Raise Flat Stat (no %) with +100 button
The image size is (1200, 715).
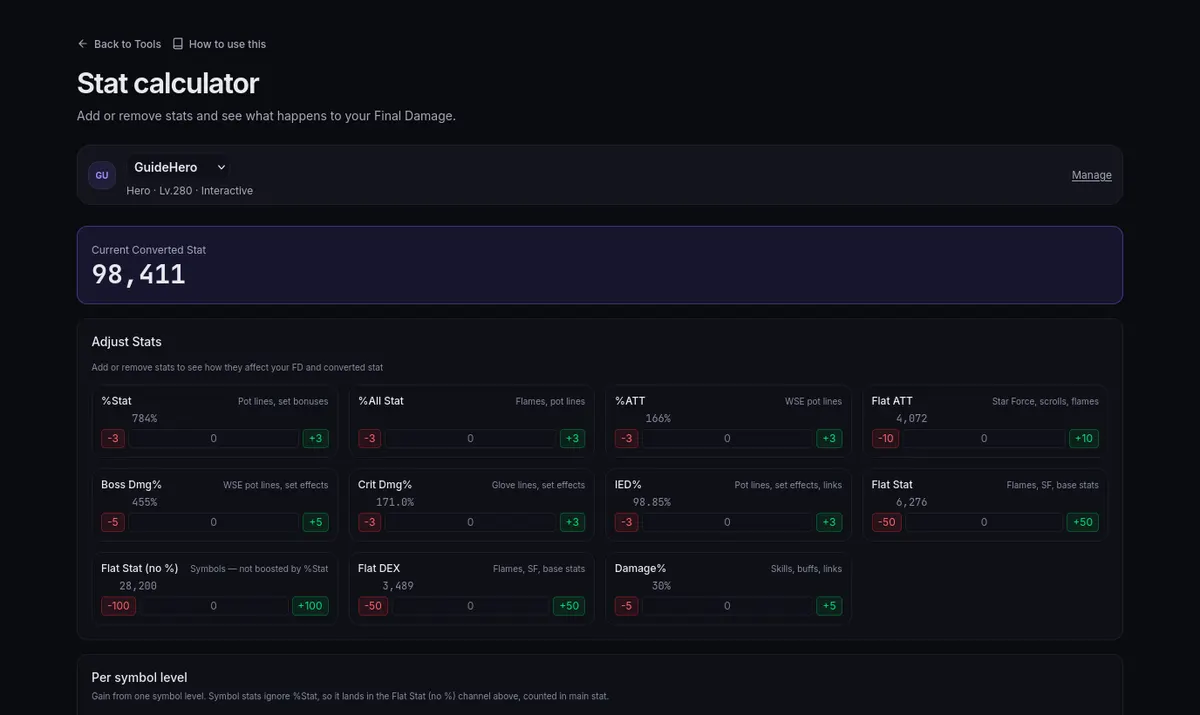pos(310,606)
